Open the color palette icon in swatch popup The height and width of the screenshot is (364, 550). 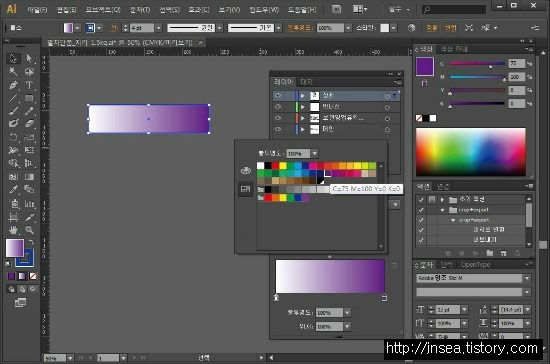pos(246,170)
